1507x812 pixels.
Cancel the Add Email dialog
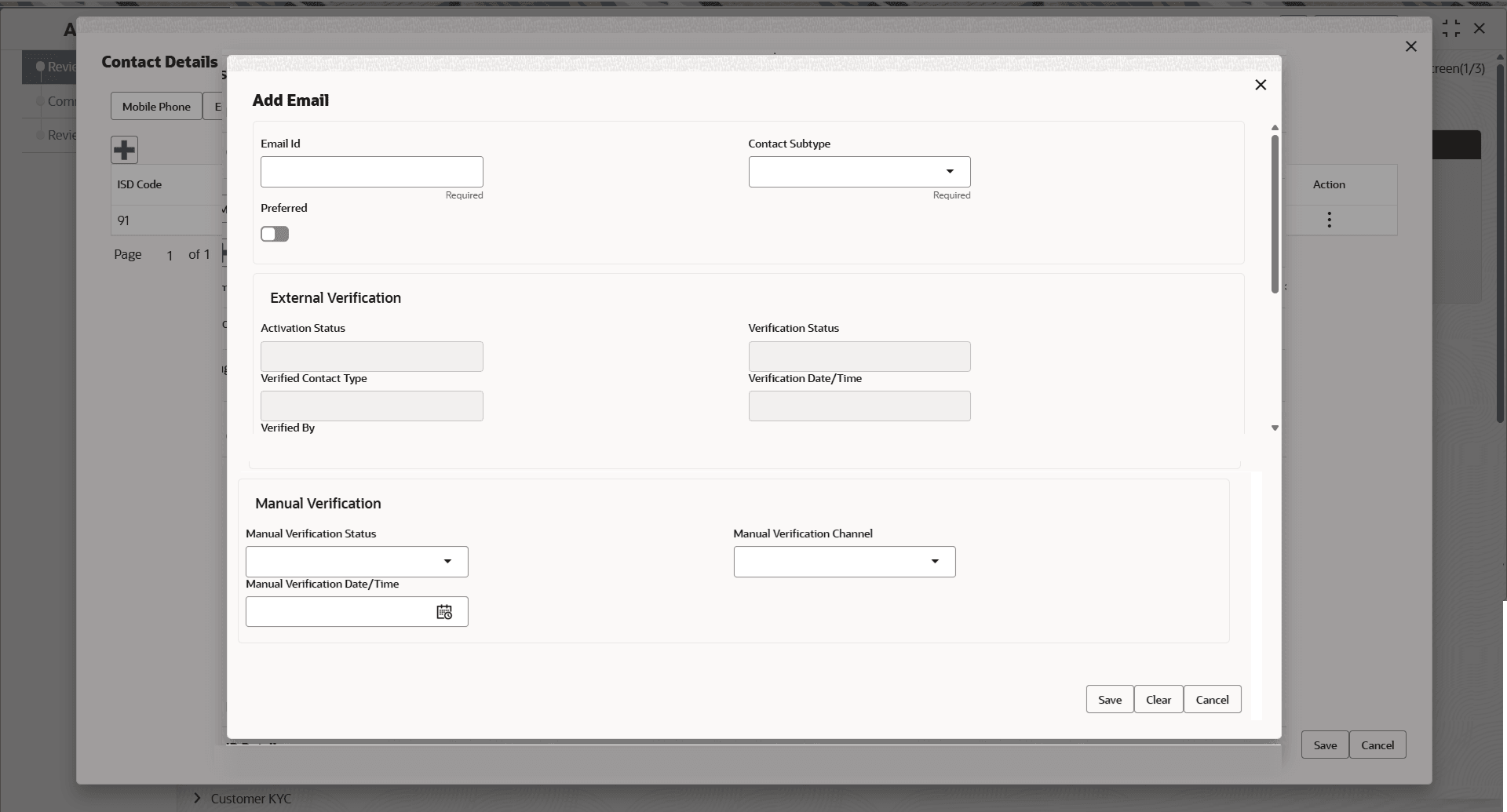click(x=1213, y=700)
